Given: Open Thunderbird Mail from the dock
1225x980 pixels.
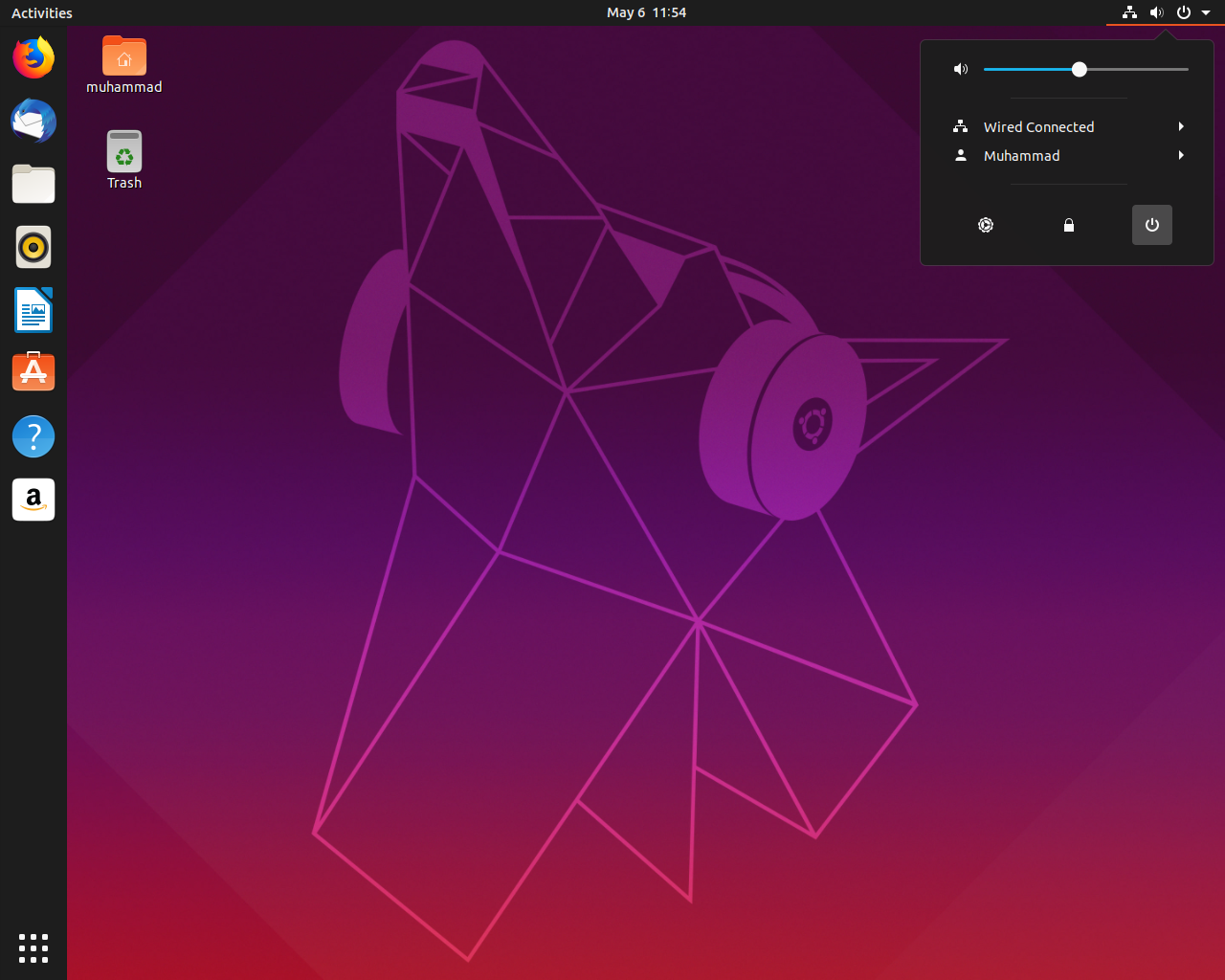Looking at the screenshot, I should coord(33,121).
